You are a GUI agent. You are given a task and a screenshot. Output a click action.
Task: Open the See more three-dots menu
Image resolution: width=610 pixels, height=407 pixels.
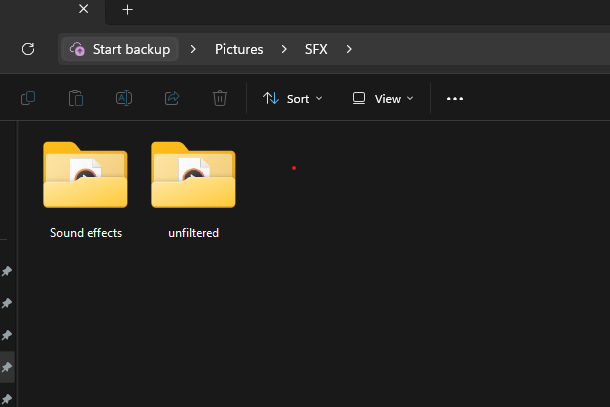(x=455, y=99)
